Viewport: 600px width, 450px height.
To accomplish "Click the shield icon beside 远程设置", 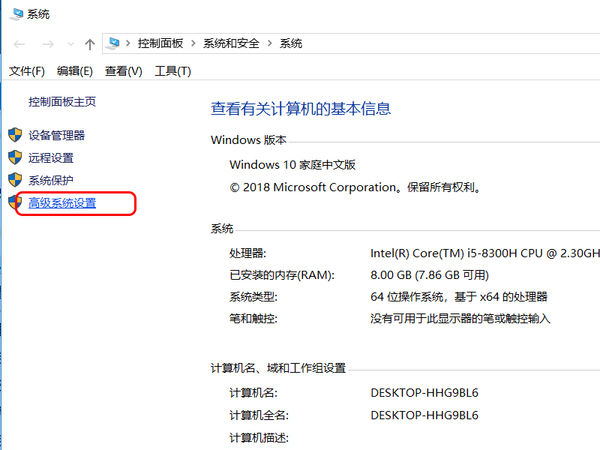I will [14, 158].
